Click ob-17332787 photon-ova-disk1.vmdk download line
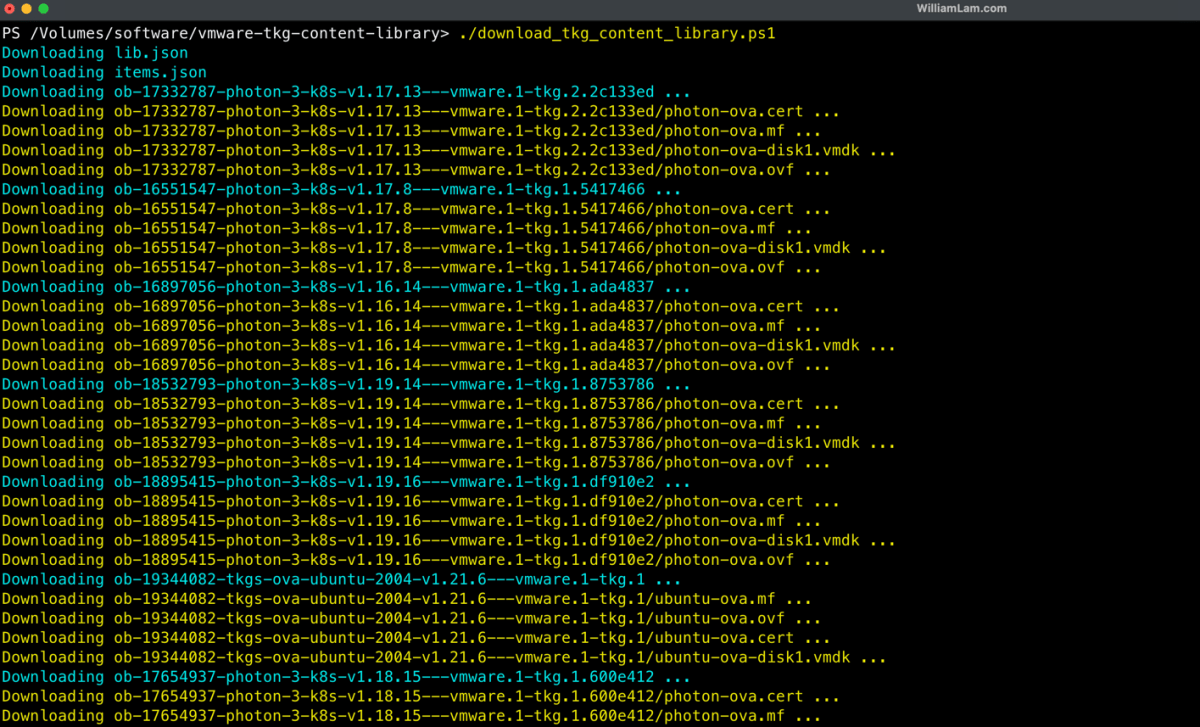Screen dimensions: 1200x727 pos(447,150)
